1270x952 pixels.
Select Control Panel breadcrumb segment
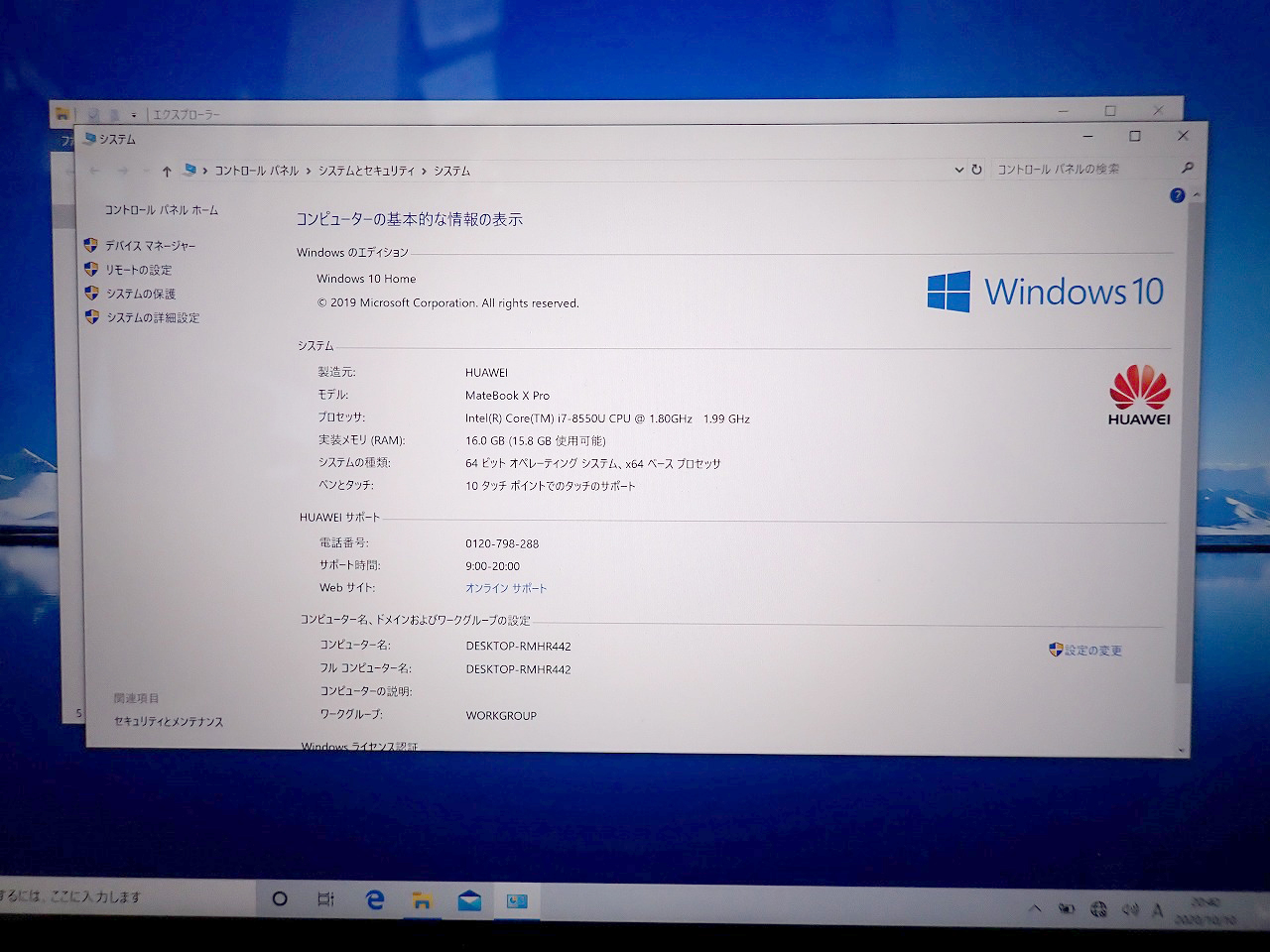tap(256, 171)
